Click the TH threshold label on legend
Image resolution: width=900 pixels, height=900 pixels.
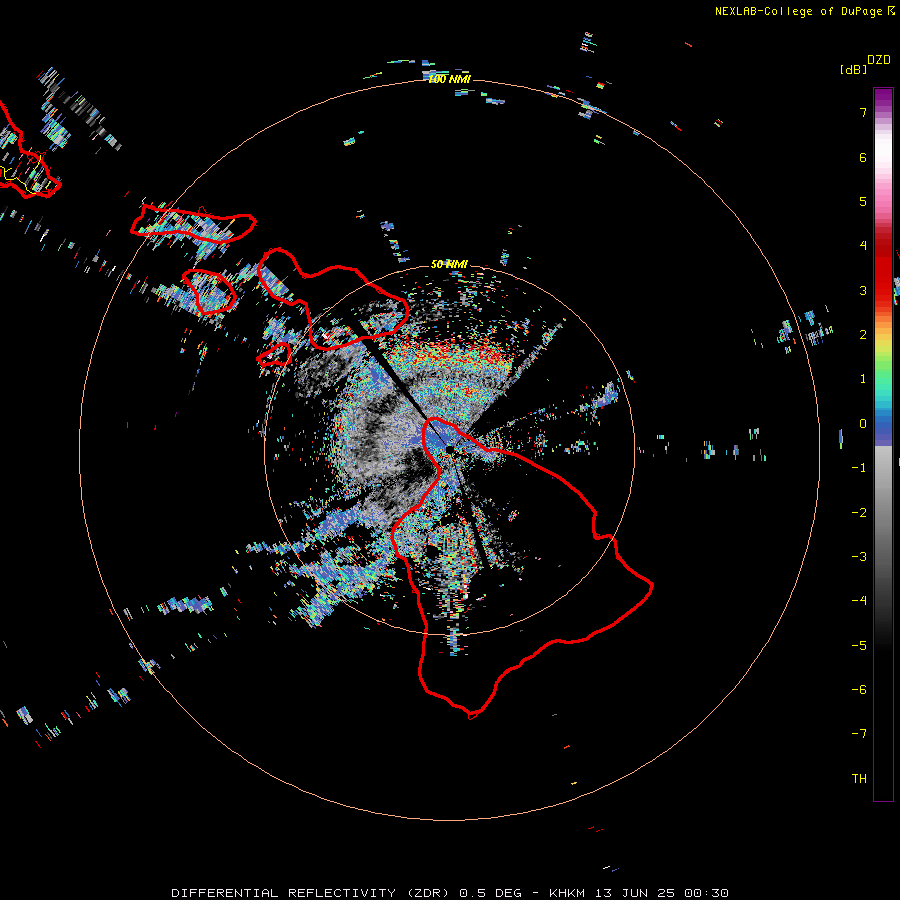point(859,779)
